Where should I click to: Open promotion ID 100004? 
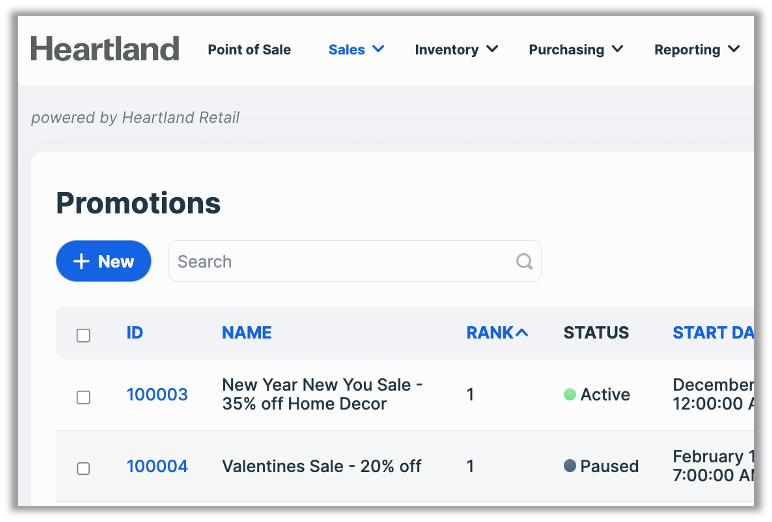[x=157, y=466]
